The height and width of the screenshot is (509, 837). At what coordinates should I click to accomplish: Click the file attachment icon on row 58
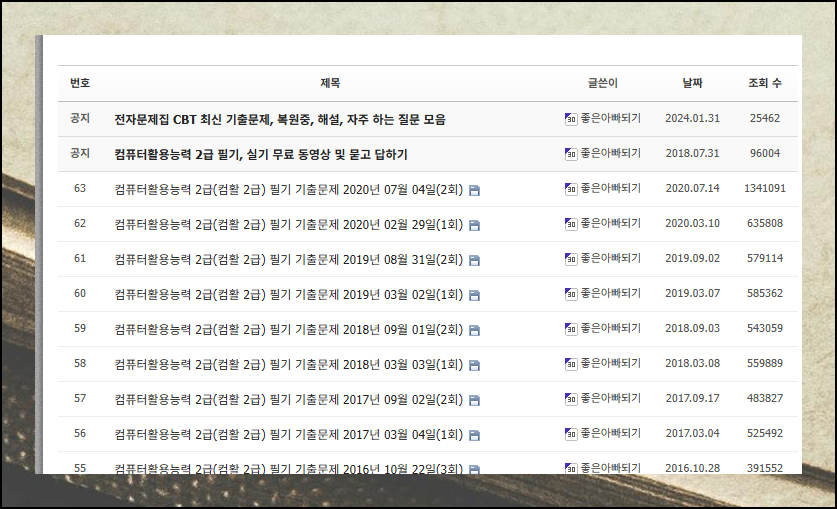[474, 365]
